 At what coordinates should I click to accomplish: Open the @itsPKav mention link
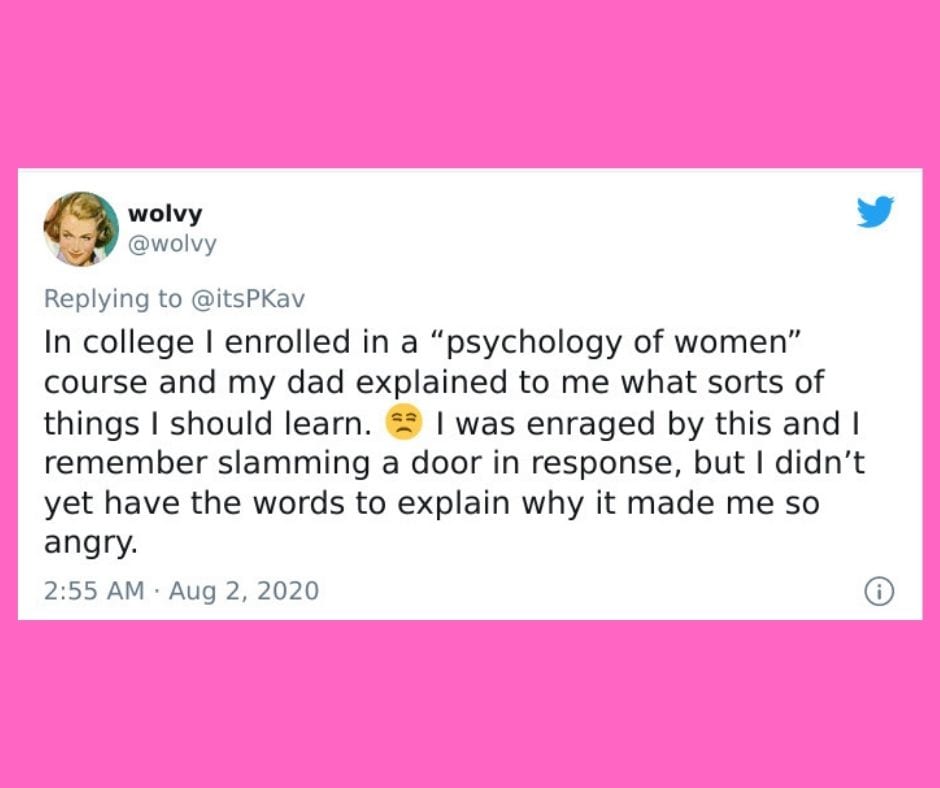point(248,299)
